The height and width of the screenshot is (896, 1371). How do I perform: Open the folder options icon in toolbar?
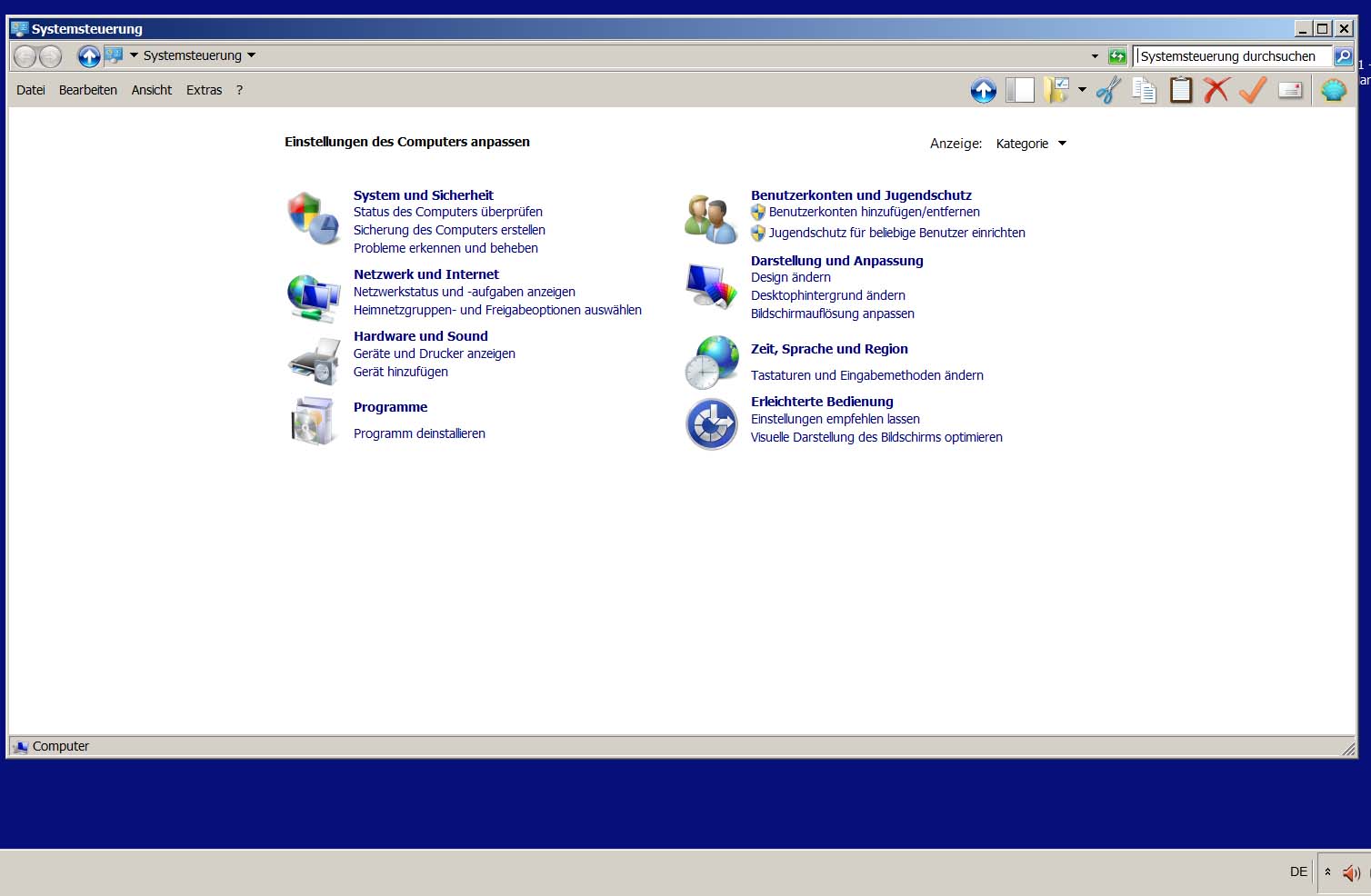coord(1056,90)
